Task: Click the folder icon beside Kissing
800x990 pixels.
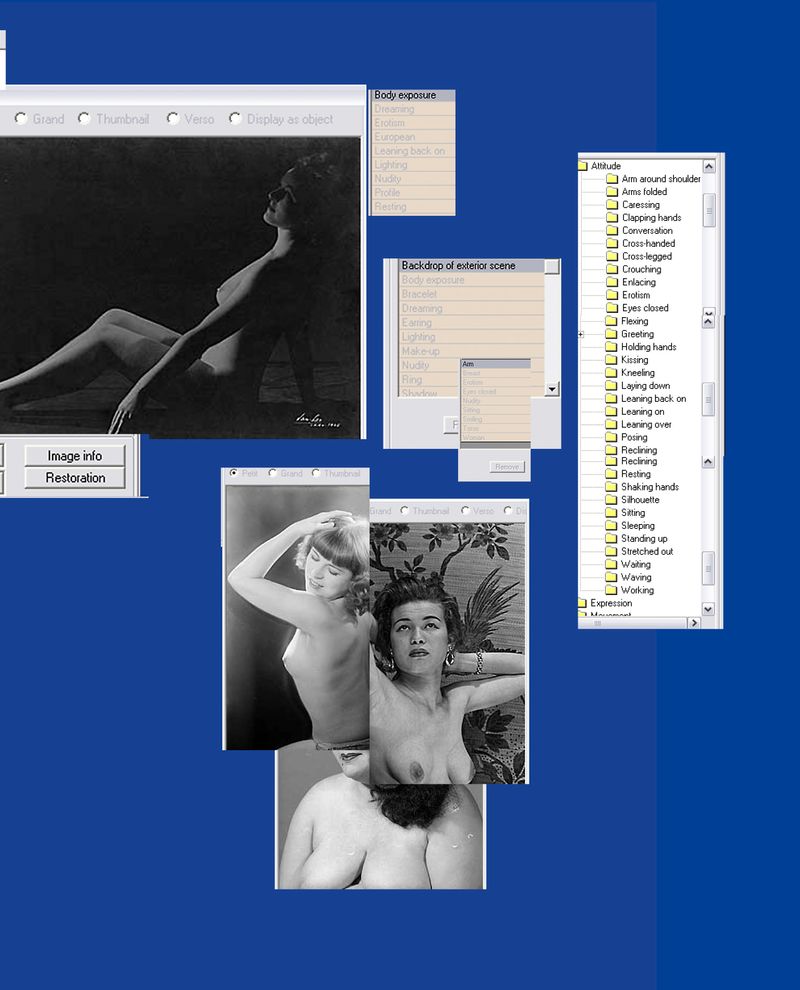Action: click(x=613, y=359)
